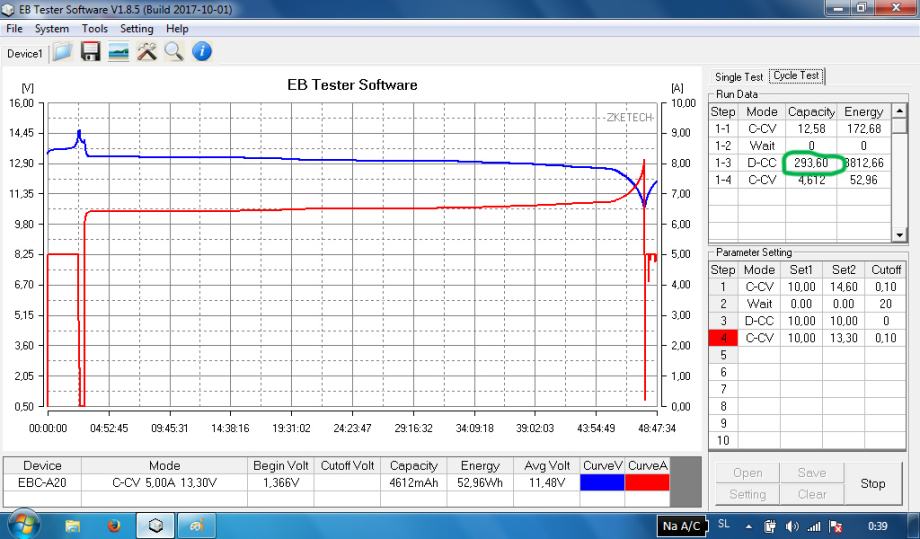The image size is (920, 539).
Task: Click the blue info icon
Action: pos(201,52)
